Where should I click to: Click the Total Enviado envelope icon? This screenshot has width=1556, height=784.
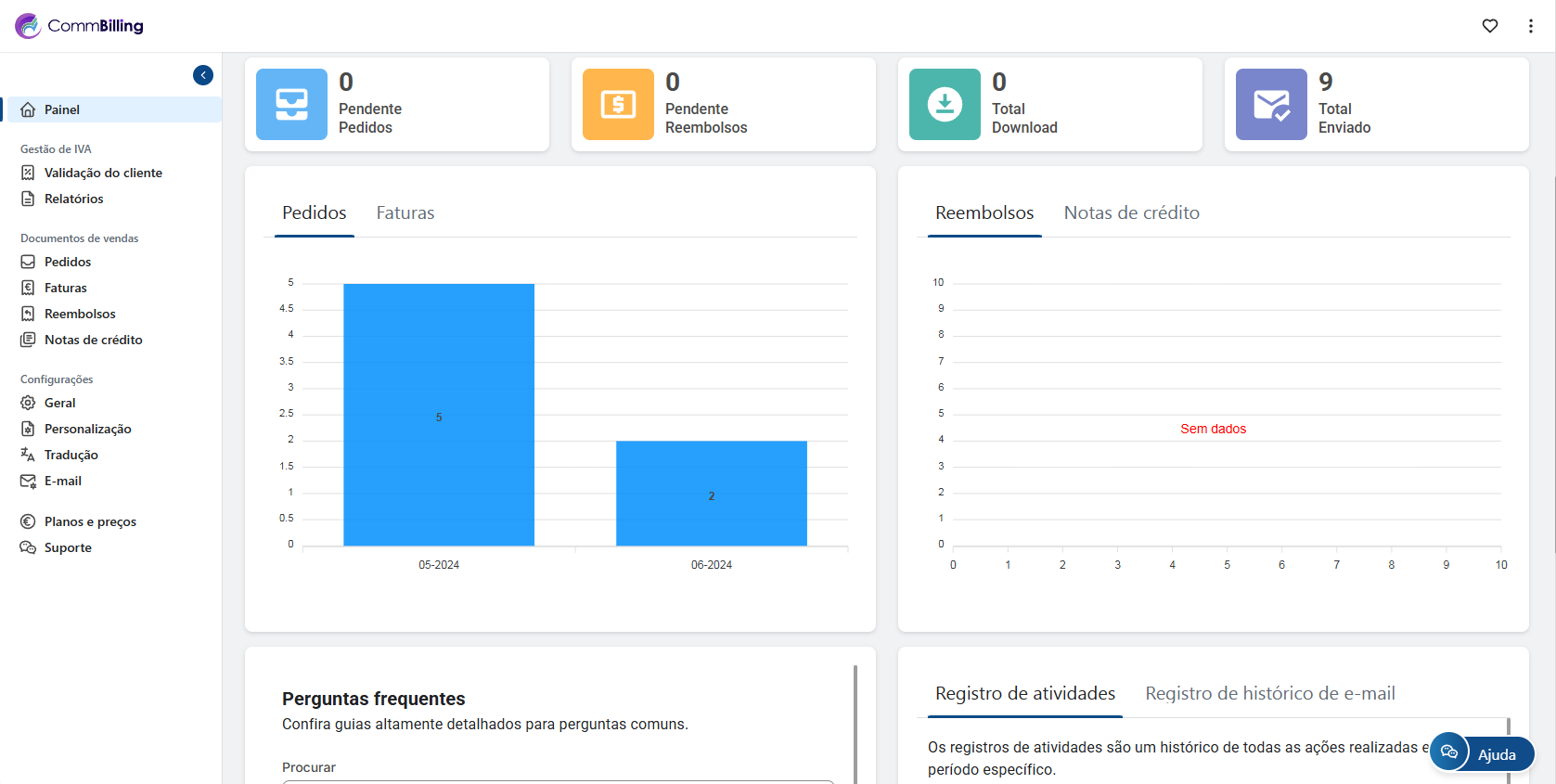[x=1271, y=105]
